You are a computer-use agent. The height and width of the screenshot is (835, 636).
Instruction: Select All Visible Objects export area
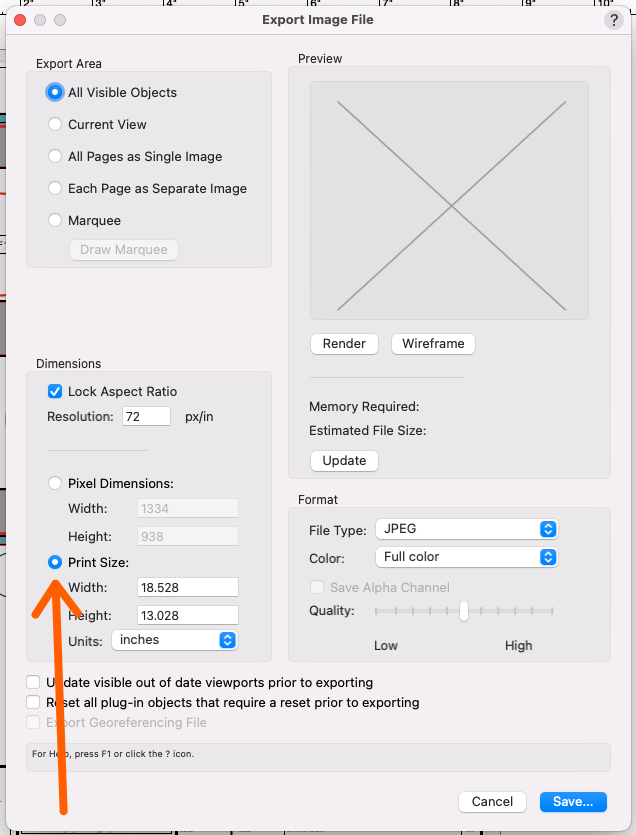tap(55, 92)
